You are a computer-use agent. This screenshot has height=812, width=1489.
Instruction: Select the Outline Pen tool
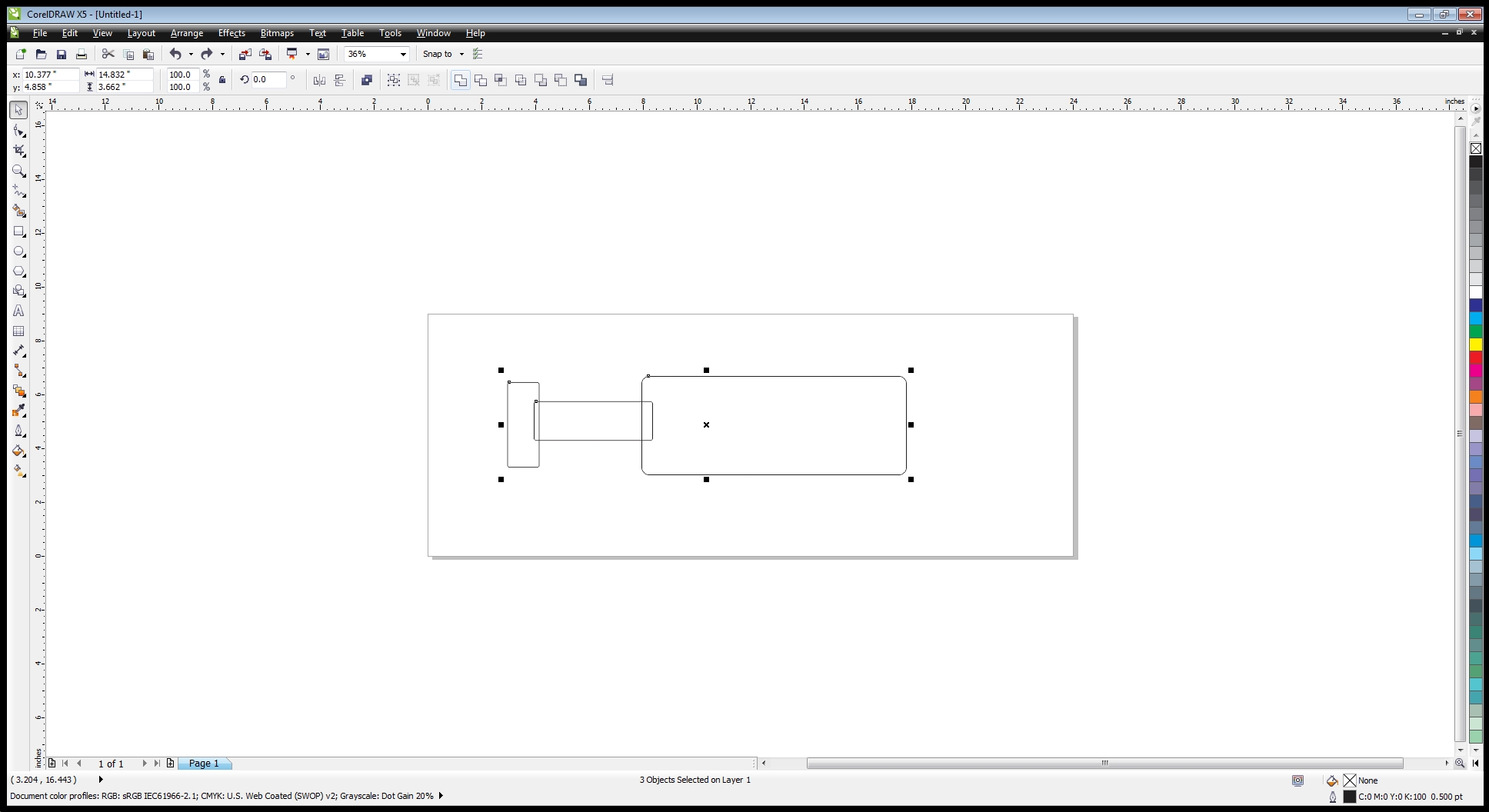coord(18,431)
